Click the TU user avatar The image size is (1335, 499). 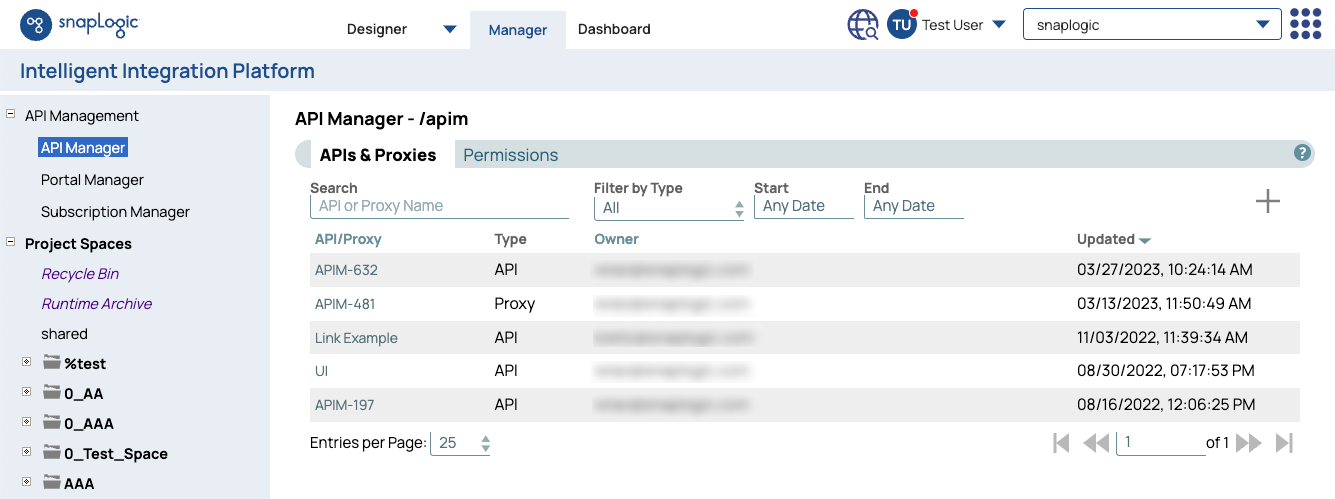pos(902,25)
